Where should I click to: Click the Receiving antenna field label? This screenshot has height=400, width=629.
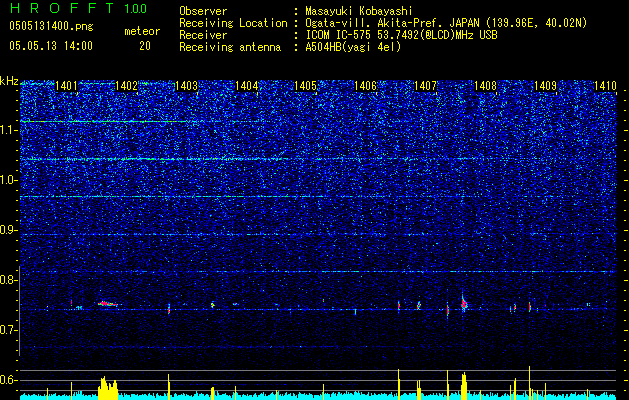pyautogui.click(x=230, y=47)
